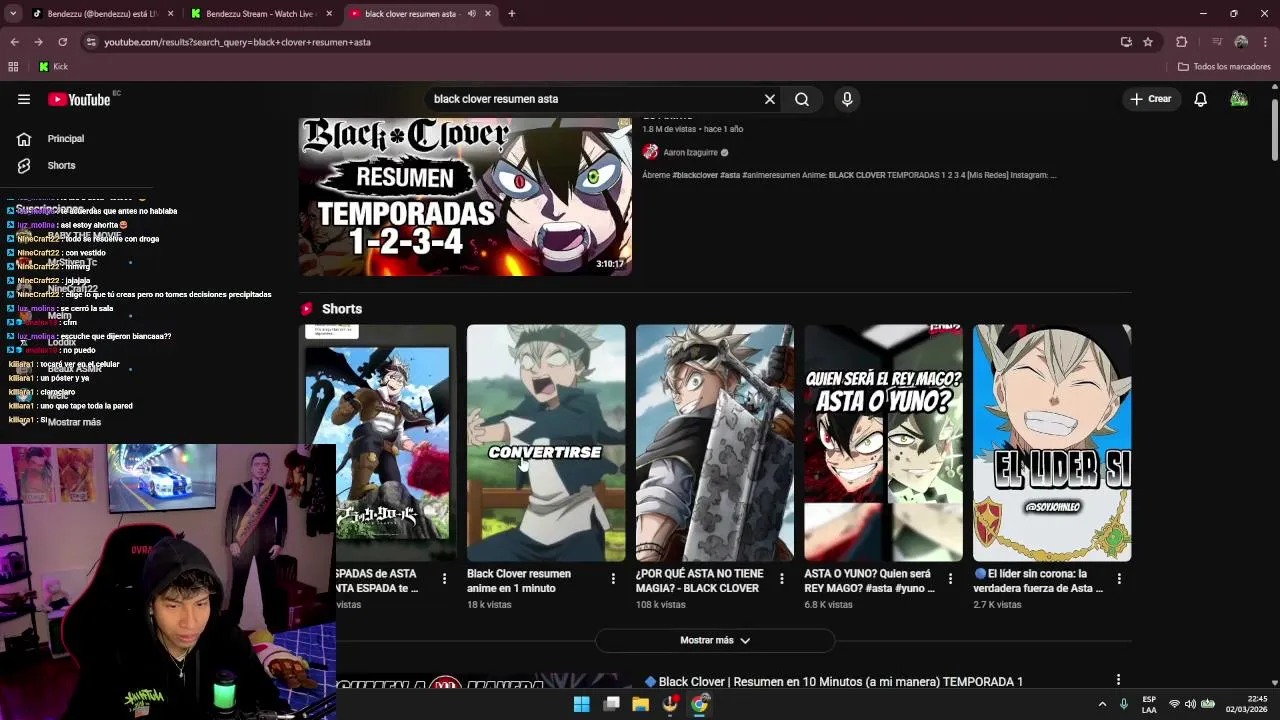Open options for 'ASTA O YUNO' short
The height and width of the screenshot is (720, 1280).
[951, 578]
